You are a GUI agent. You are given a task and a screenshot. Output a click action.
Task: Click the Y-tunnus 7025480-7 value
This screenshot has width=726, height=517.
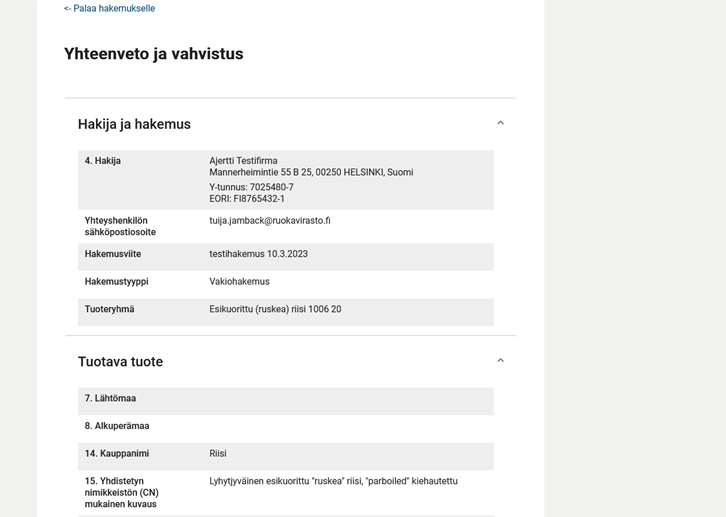251,187
